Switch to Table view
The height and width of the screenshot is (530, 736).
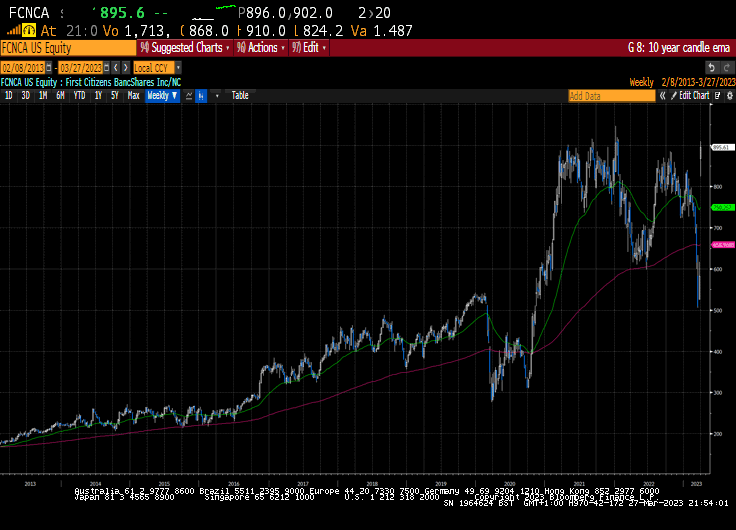coord(240,96)
